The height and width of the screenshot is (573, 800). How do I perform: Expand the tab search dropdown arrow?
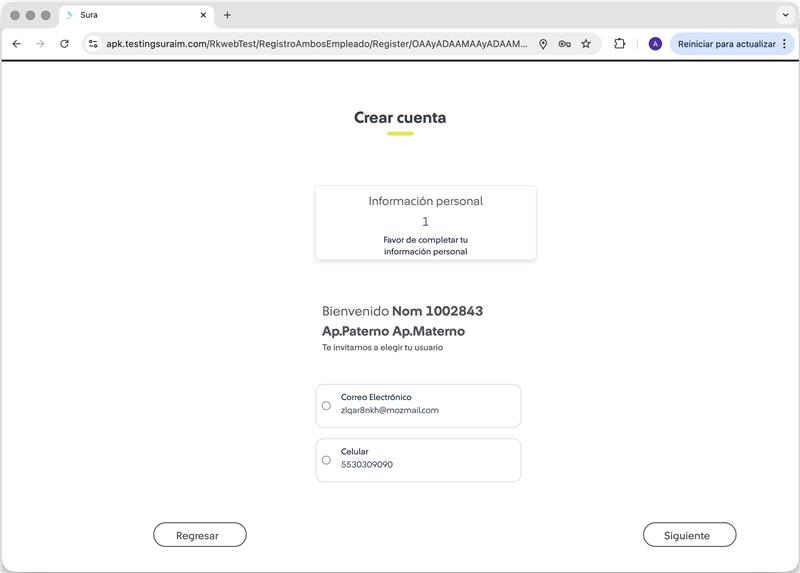[783, 15]
